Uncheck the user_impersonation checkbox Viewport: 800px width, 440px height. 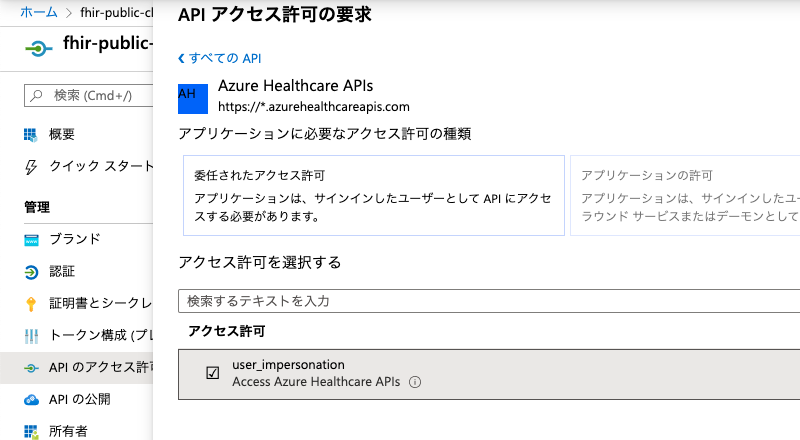[x=213, y=373]
